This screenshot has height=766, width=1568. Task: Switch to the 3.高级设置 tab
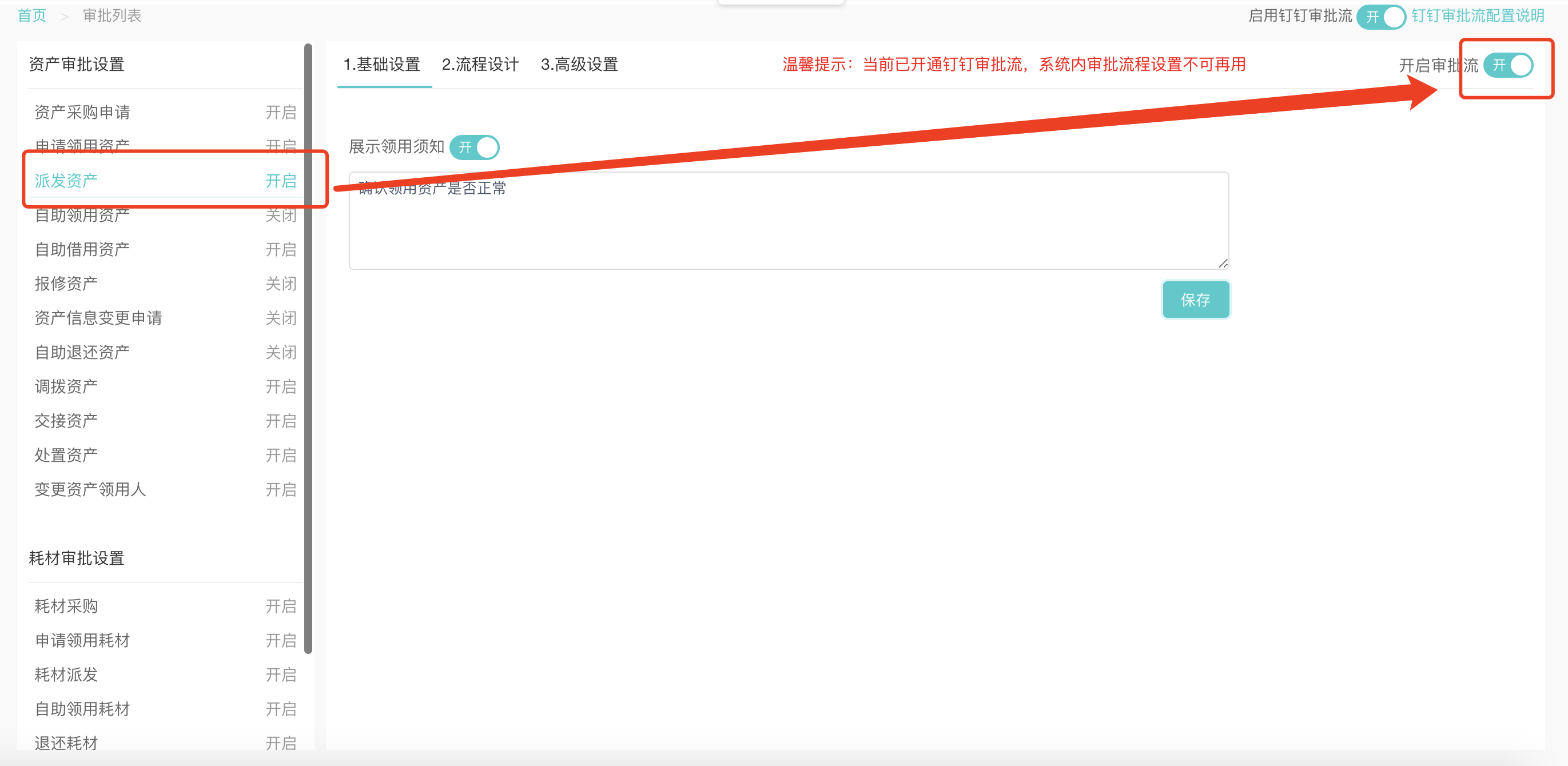pos(579,65)
